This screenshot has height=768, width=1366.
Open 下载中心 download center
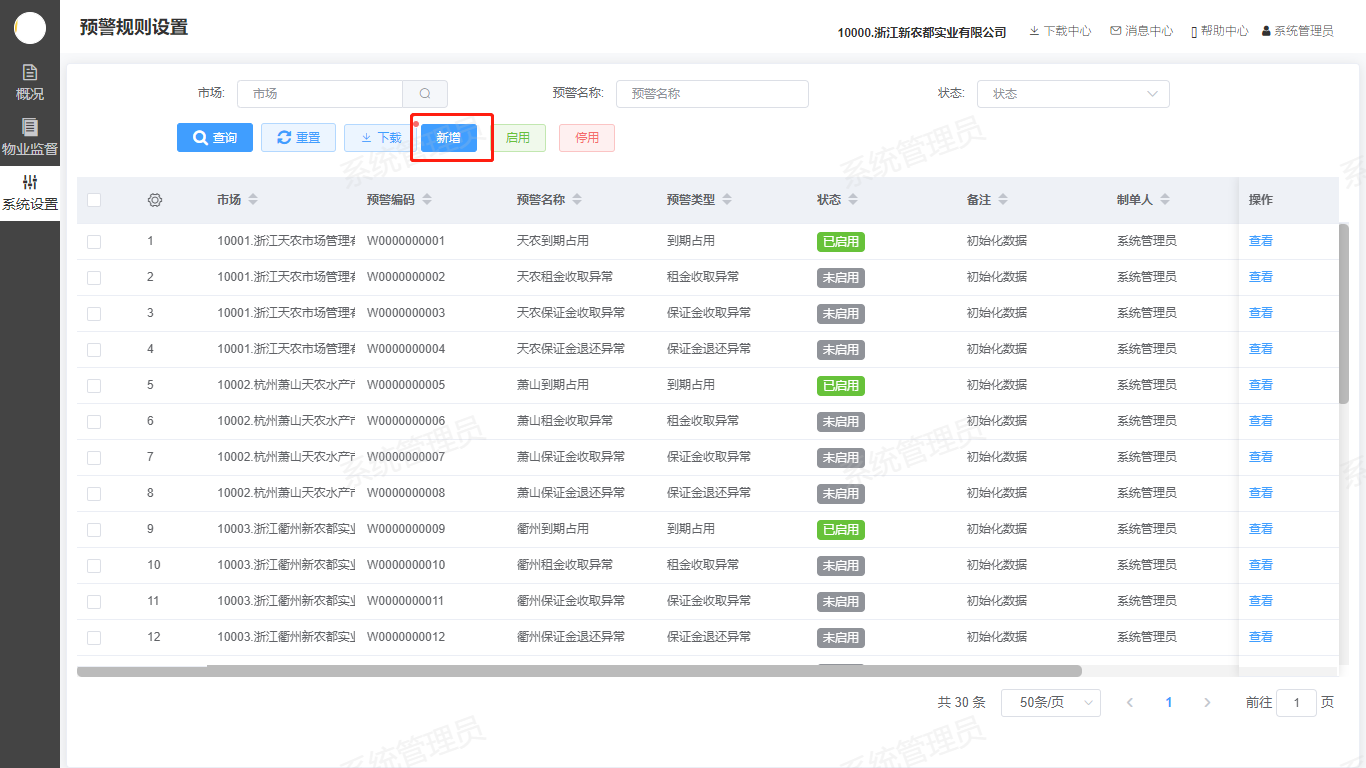[1060, 31]
